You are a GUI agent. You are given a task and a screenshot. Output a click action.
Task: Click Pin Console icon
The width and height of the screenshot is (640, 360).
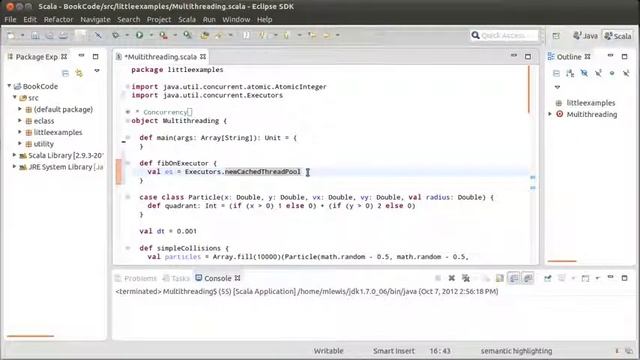548,278
